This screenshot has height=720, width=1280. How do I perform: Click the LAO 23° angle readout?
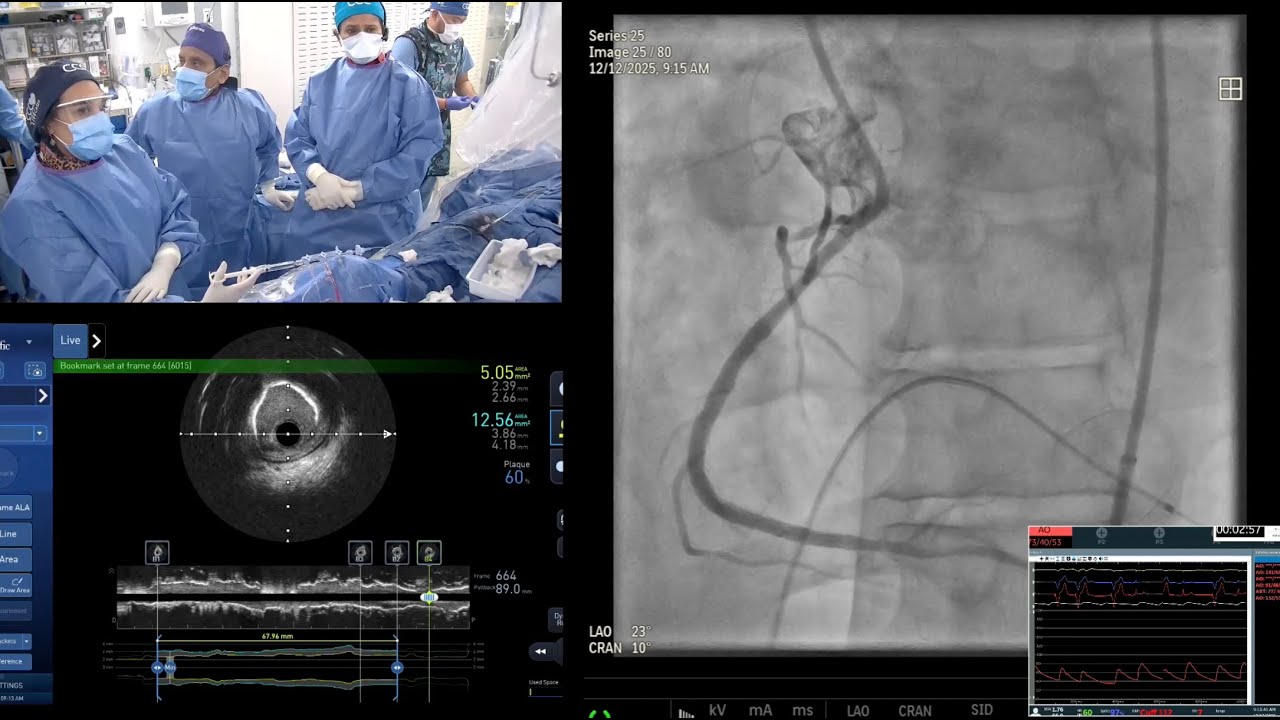coord(619,632)
